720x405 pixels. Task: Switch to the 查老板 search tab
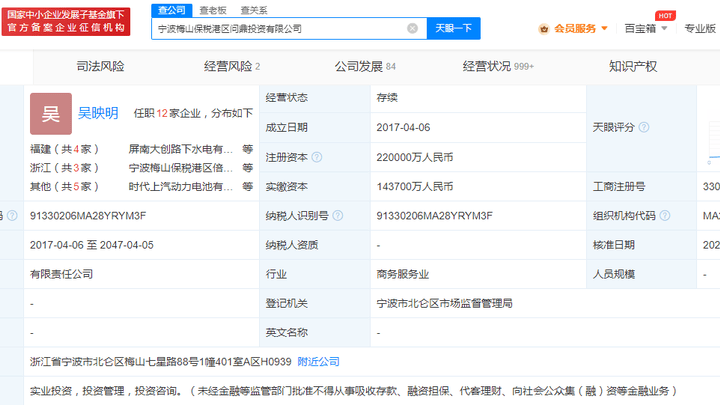[x=213, y=10]
